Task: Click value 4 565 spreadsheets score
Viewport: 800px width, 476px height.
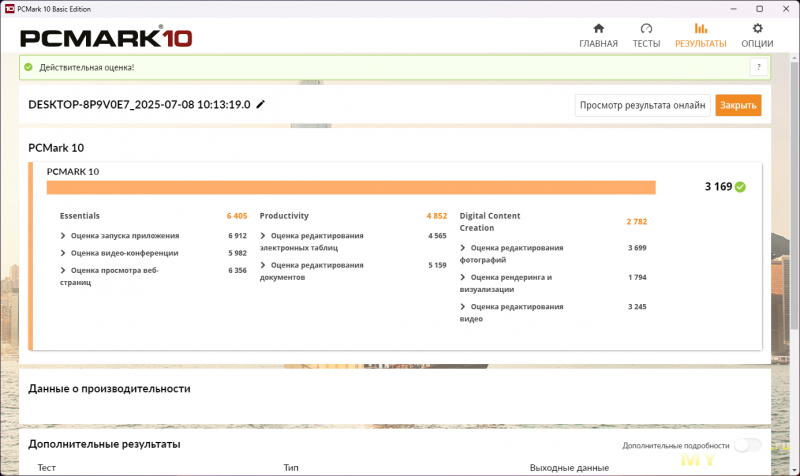Action: click(437, 236)
